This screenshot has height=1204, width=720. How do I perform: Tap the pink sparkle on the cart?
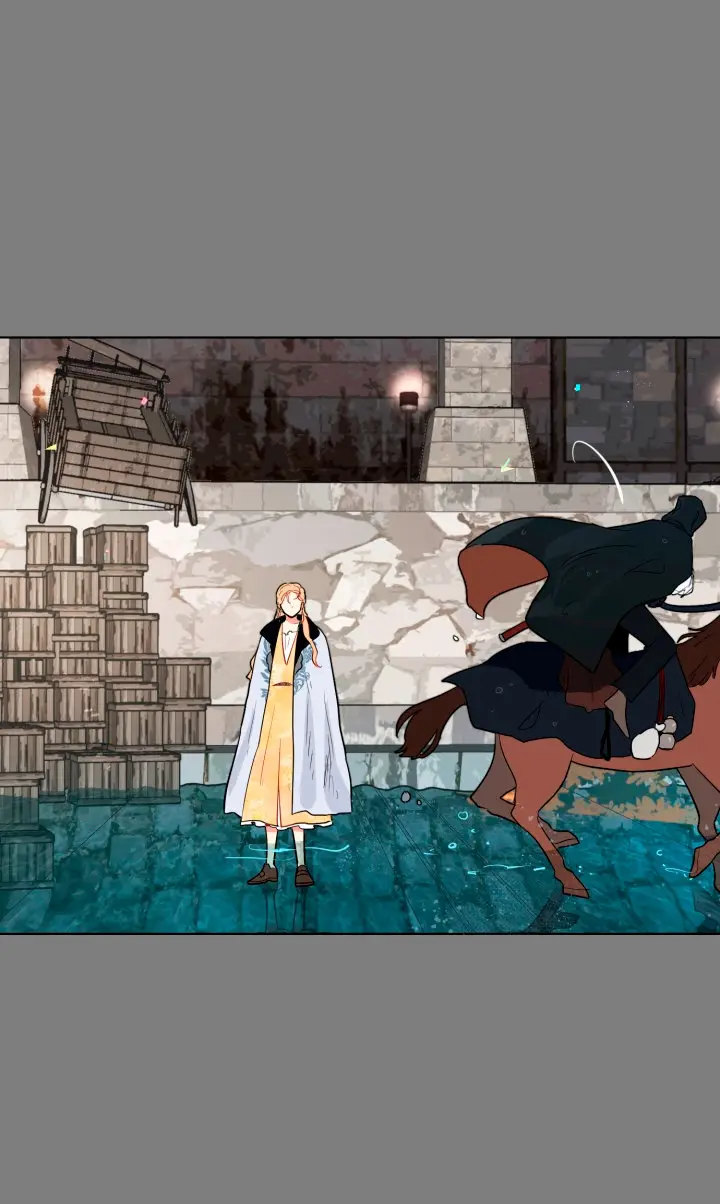click(x=145, y=401)
